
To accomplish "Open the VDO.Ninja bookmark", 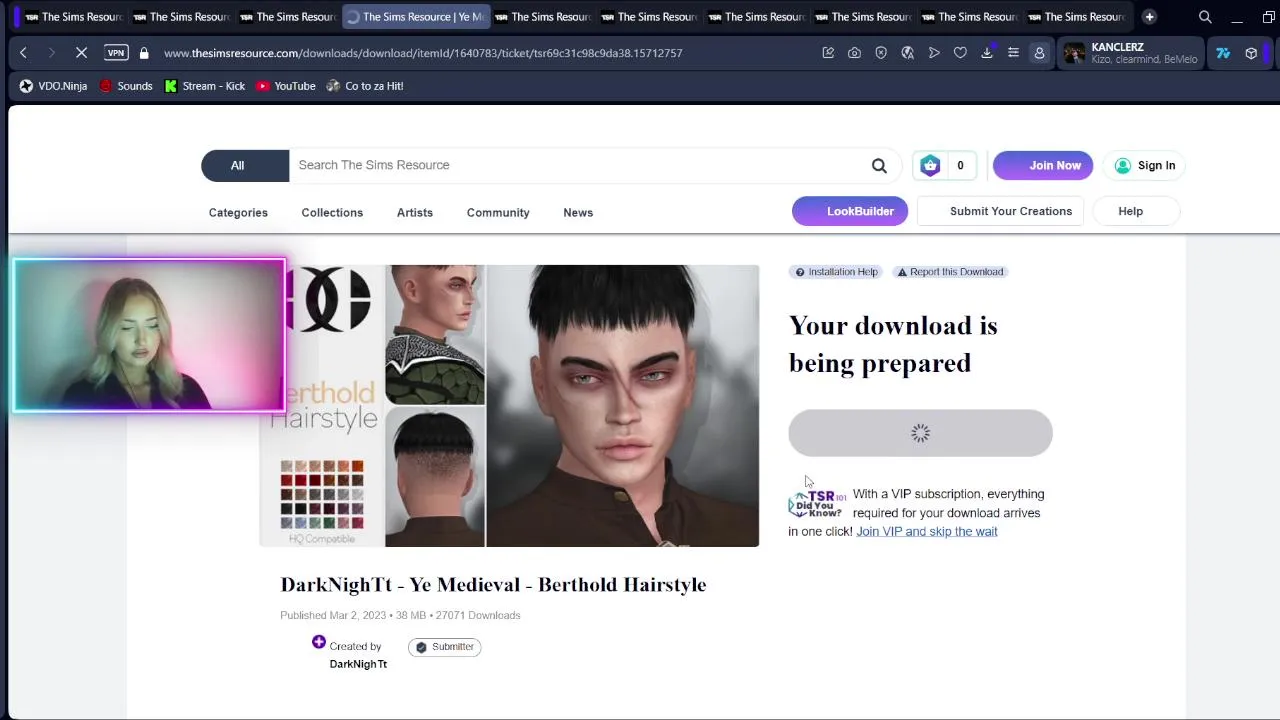I will (53, 86).
